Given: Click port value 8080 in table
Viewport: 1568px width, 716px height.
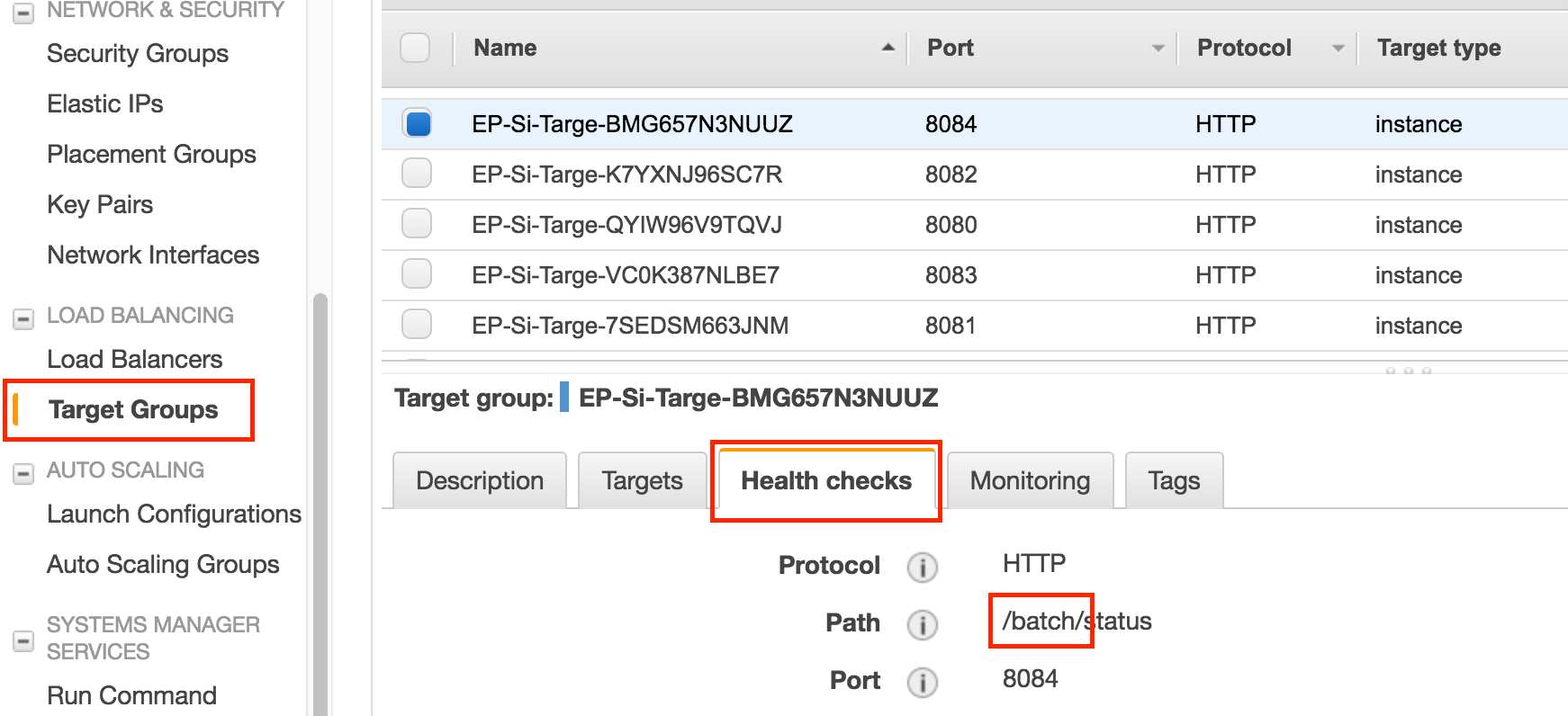Looking at the screenshot, I should pos(951,225).
